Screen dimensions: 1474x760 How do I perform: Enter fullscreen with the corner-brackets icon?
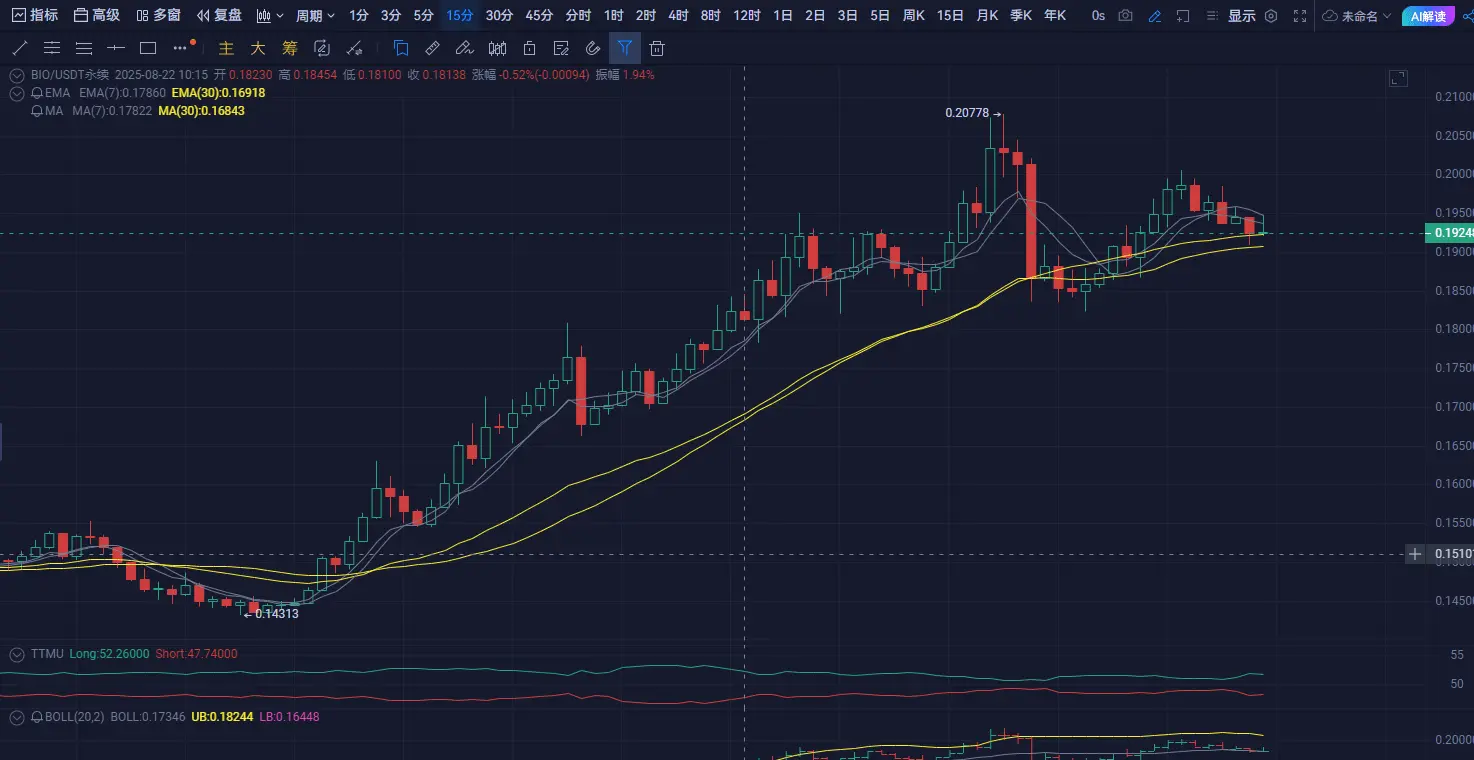pyautogui.click(x=1300, y=16)
